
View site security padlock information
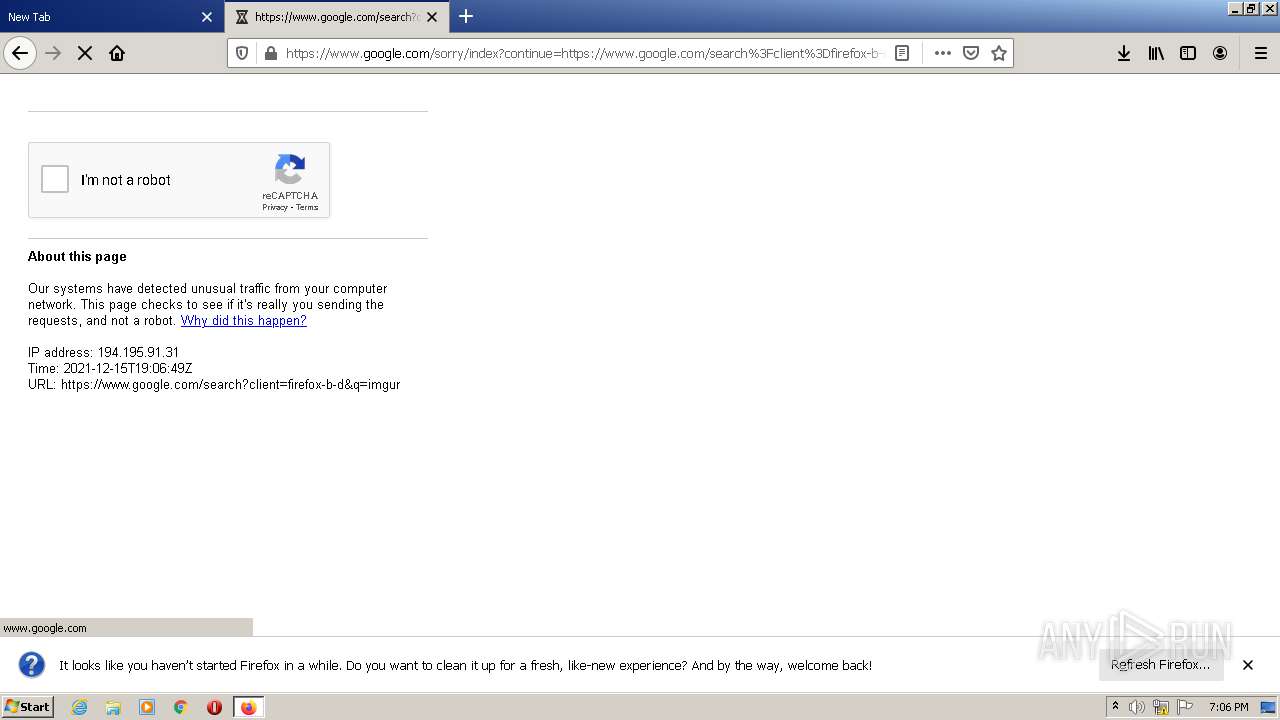tap(269, 53)
